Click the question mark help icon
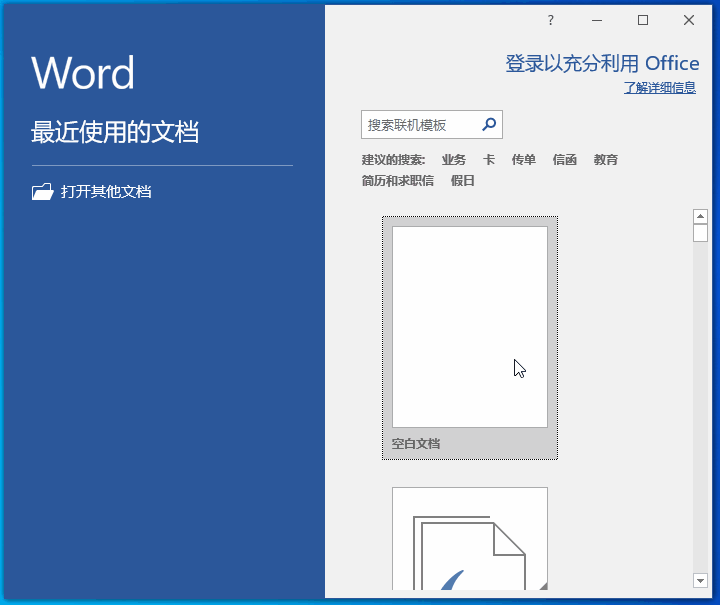The image size is (720, 605). tap(550, 20)
